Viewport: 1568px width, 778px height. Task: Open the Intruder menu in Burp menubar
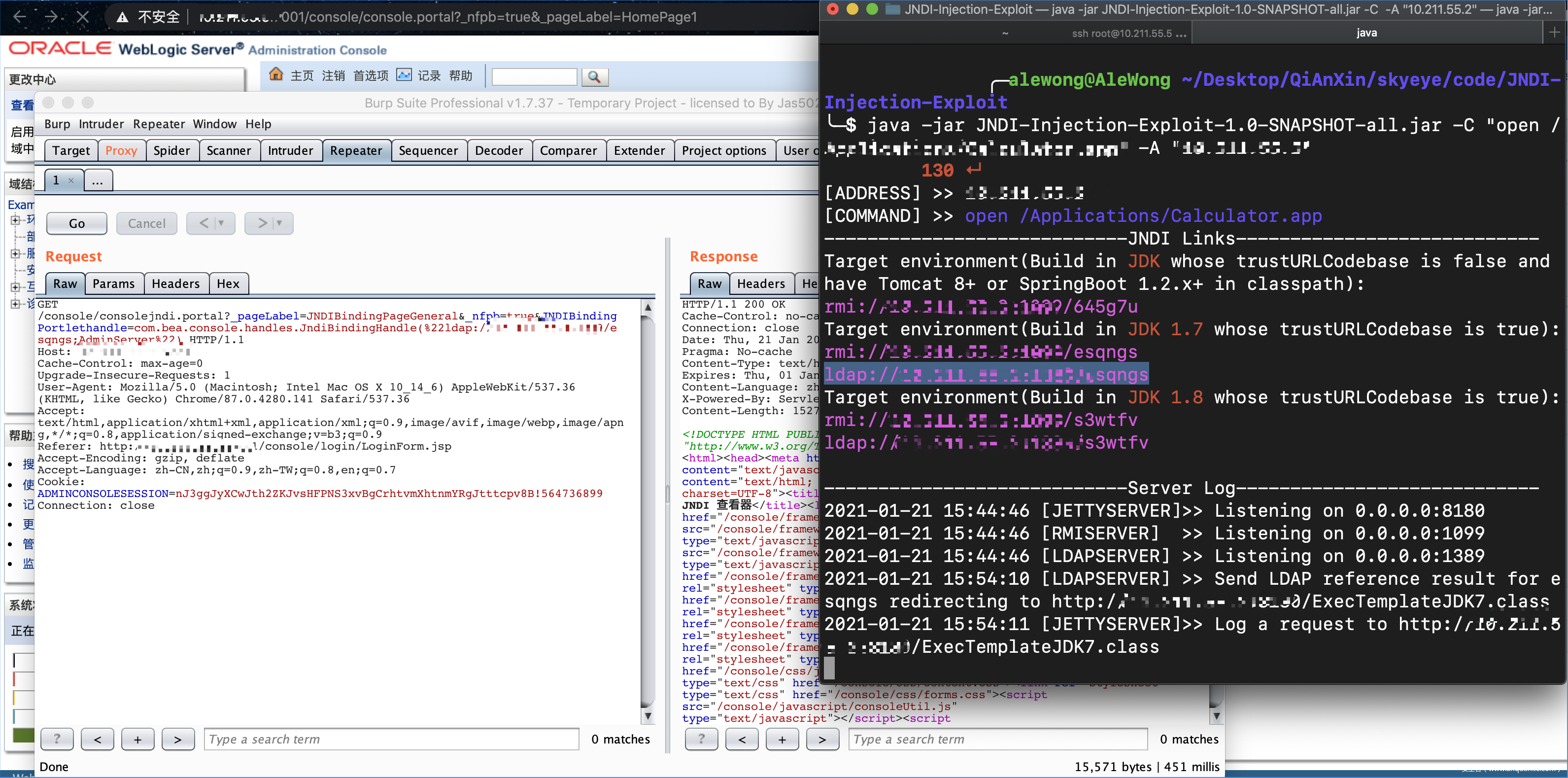[101, 124]
